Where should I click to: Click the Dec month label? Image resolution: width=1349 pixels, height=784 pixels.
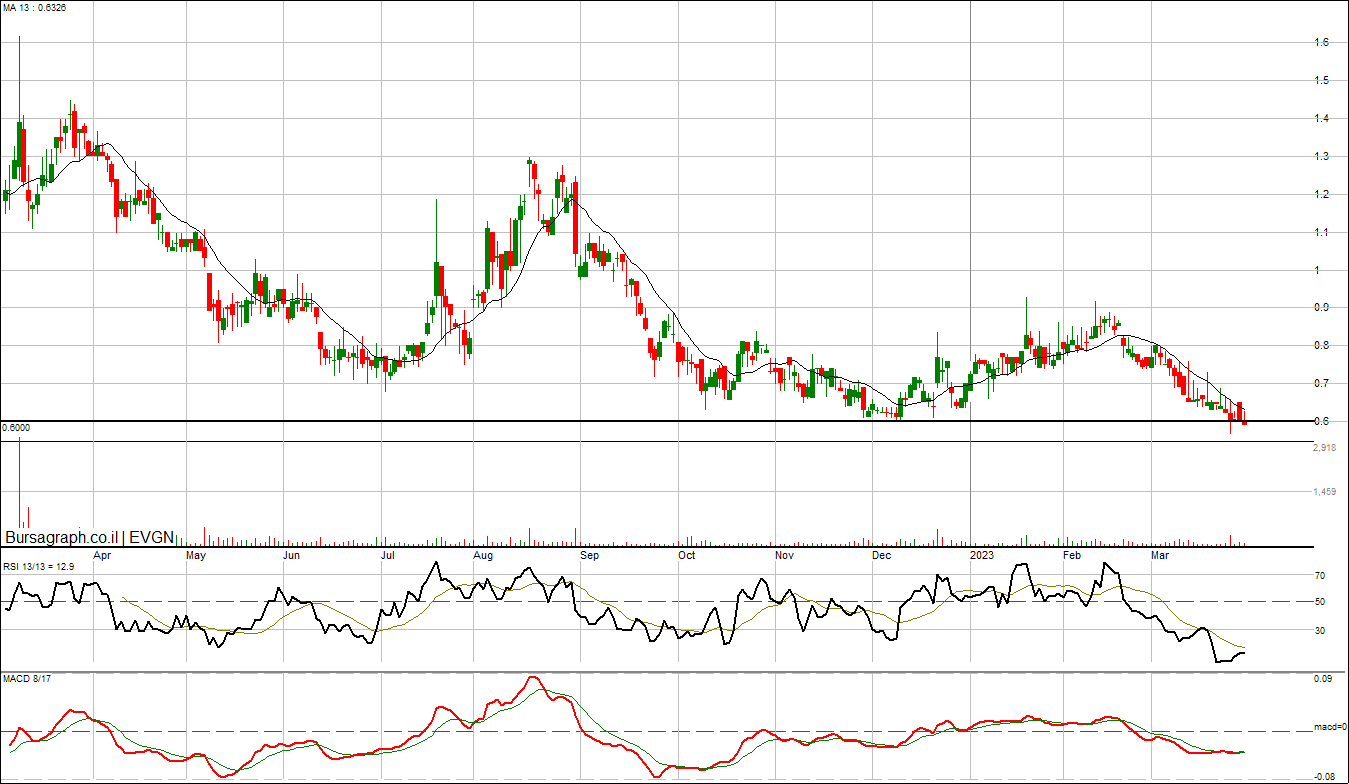(x=881, y=554)
